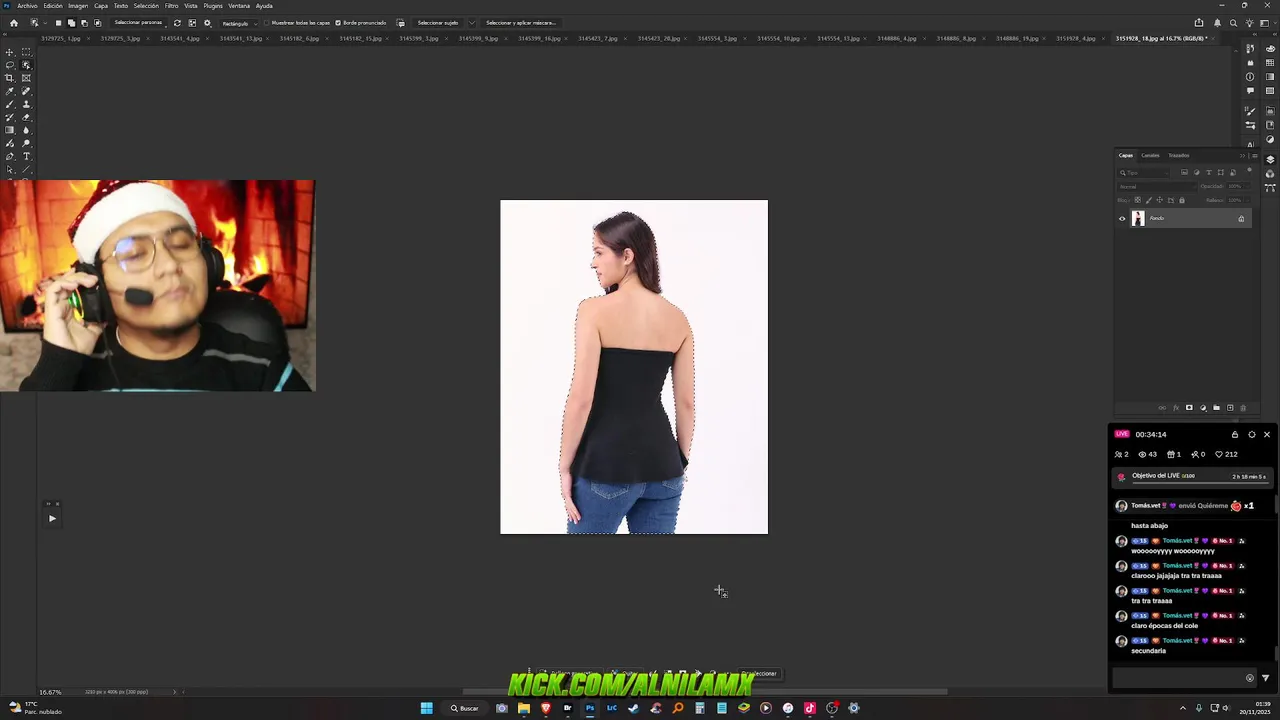Select the Clone Stamp tool
Image resolution: width=1280 pixels, height=720 pixels.
tap(26, 104)
